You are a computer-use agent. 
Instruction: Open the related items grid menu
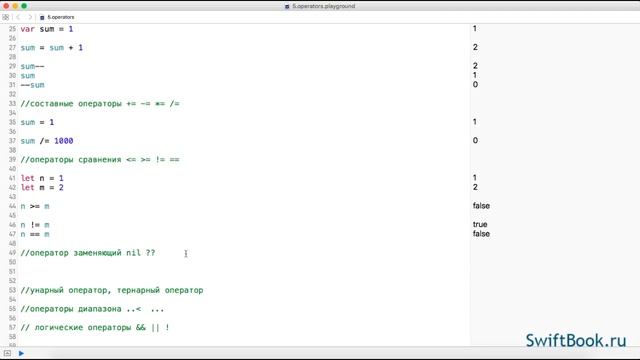(6, 17)
